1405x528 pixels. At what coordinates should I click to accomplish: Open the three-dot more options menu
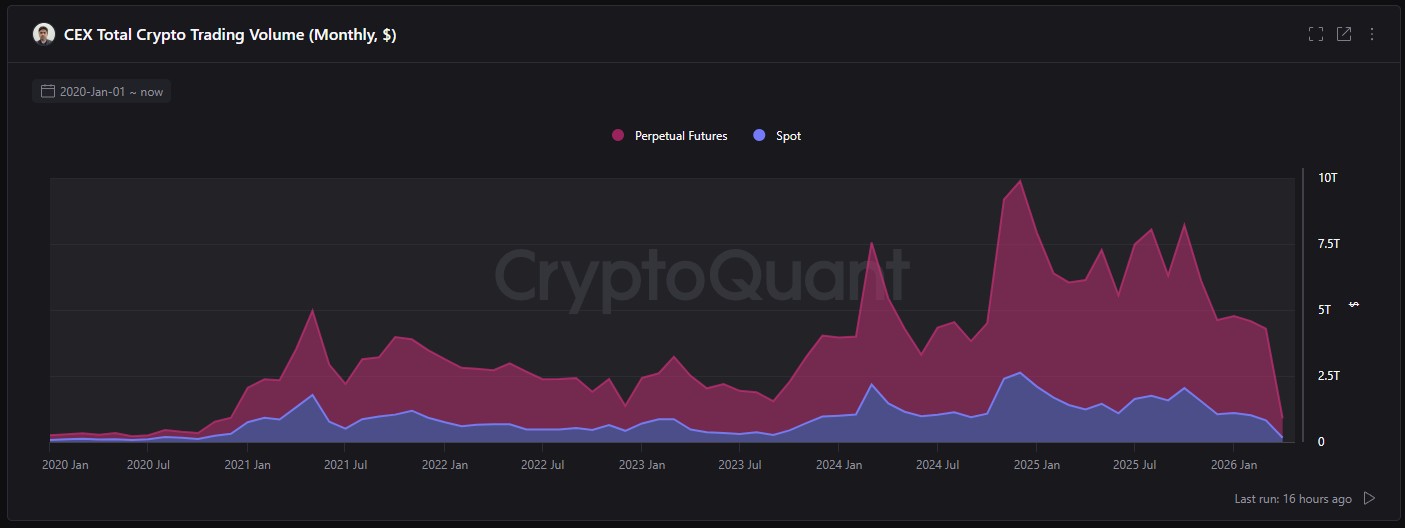click(x=1372, y=35)
